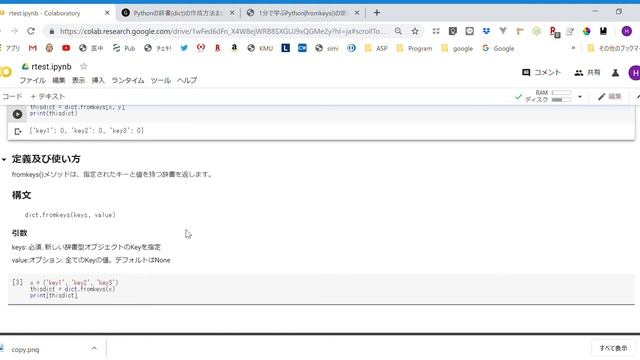Click the cell output clear icon

18,131
